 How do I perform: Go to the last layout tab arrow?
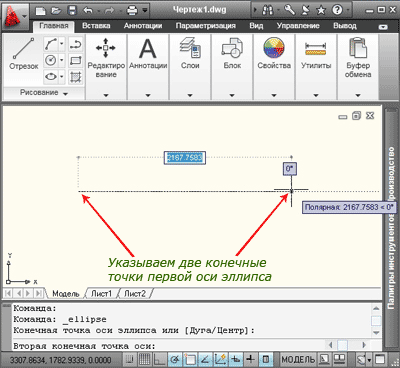point(39,293)
